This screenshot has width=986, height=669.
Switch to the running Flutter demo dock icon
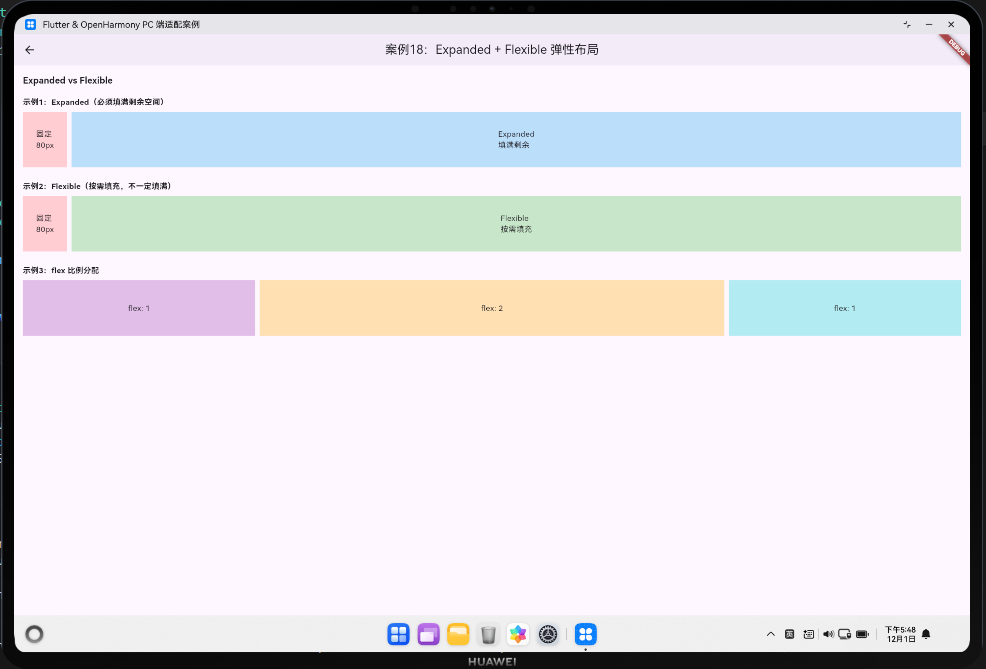pos(586,634)
